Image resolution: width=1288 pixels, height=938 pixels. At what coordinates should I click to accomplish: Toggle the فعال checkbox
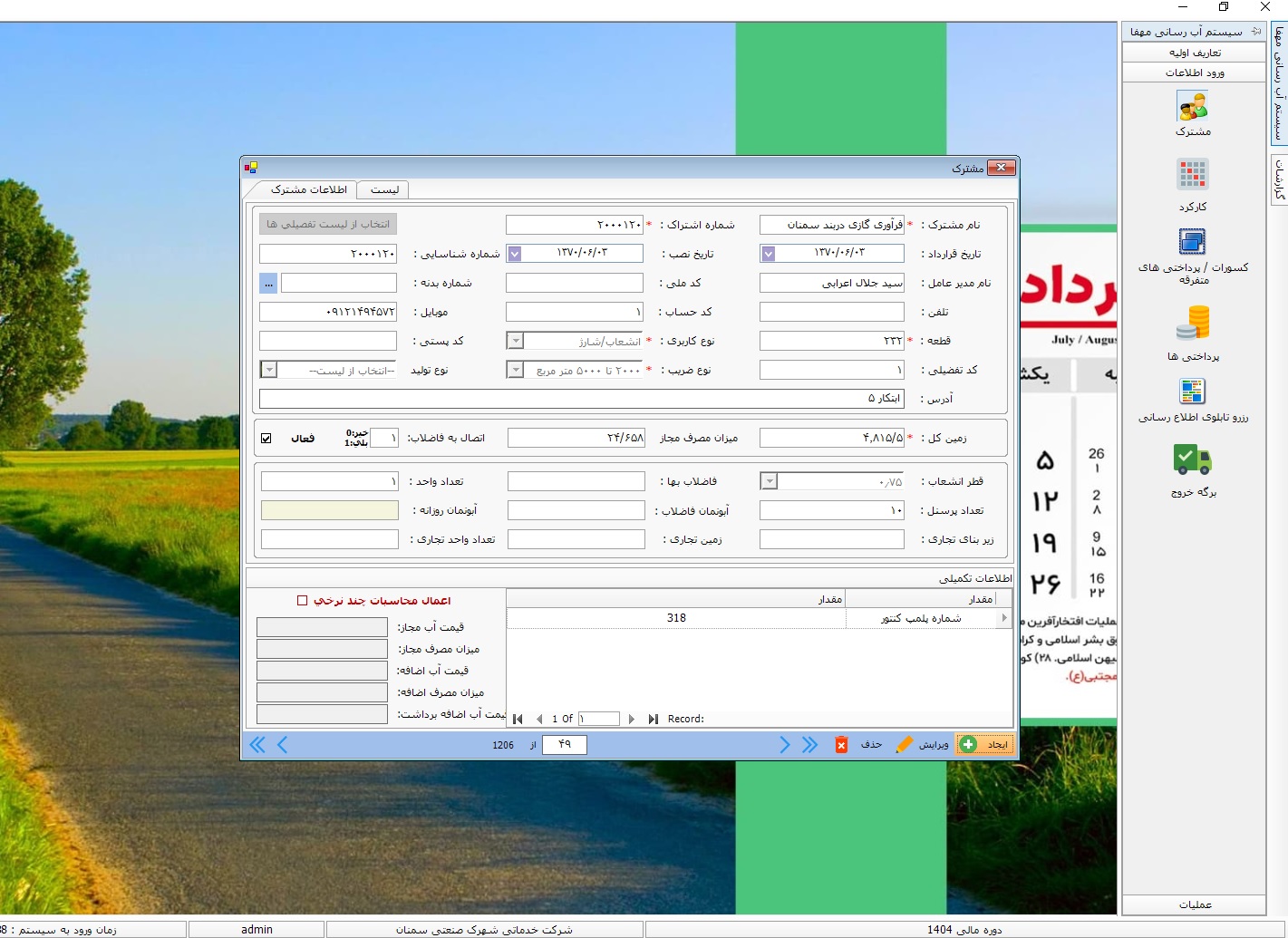tap(266, 439)
